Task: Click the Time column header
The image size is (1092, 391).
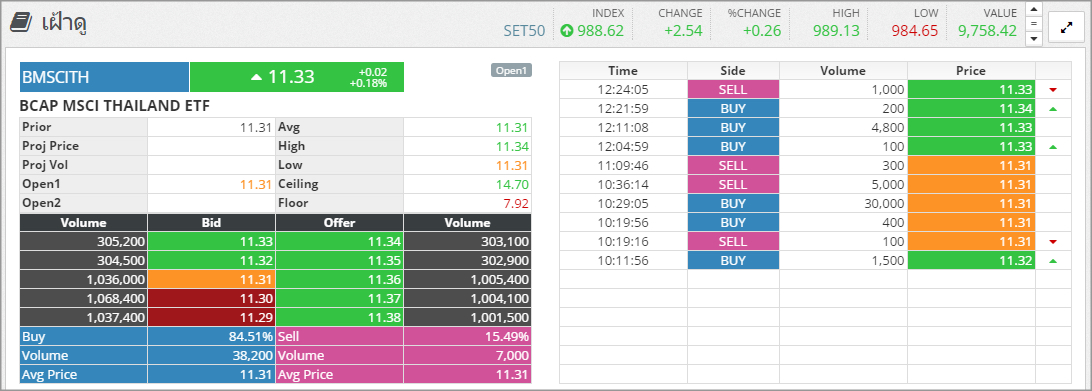Action: coord(623,70)
